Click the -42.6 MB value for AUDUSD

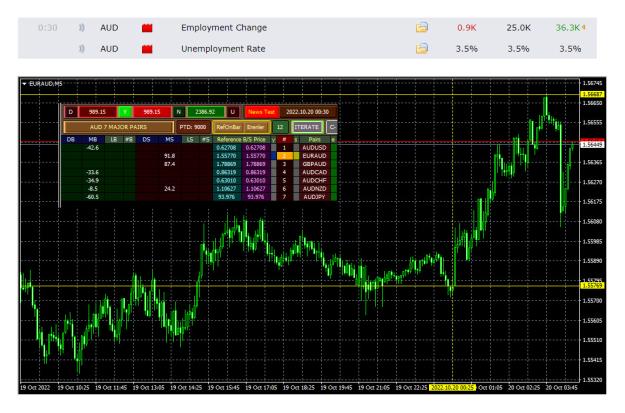(92, 148)
